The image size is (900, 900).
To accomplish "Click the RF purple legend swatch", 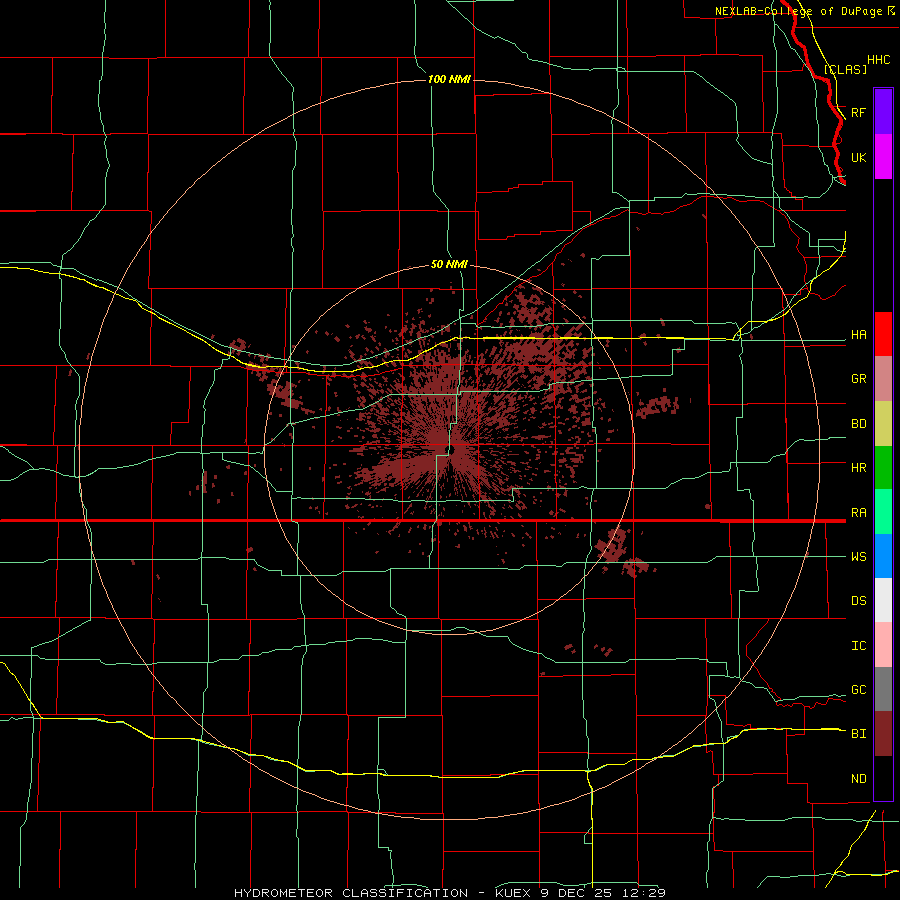I will pyautogui.click(x=883, y=112).
